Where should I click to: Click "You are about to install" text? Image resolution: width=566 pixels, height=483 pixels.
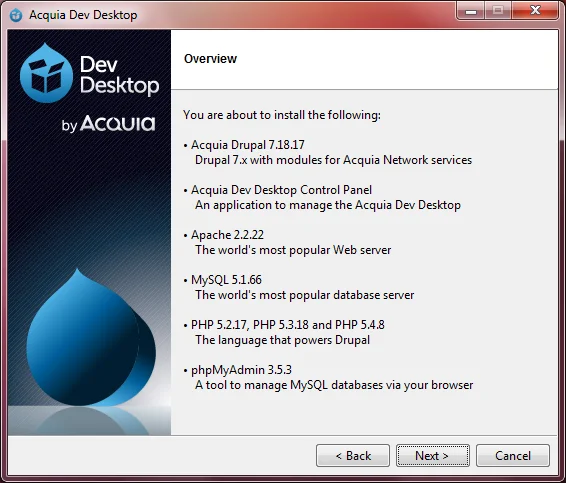click(282, 115)
